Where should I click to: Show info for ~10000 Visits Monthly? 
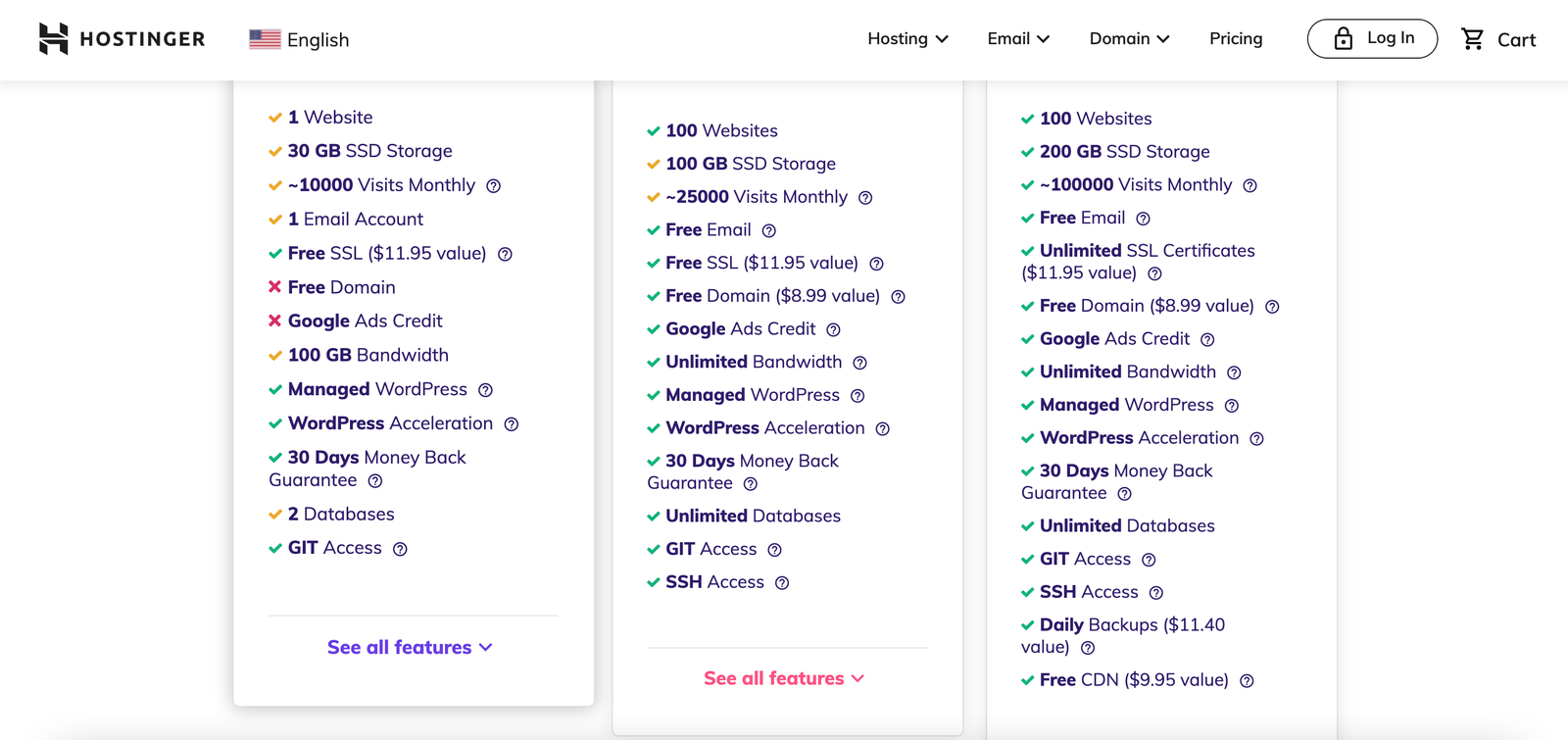click(x=494, y=186)
